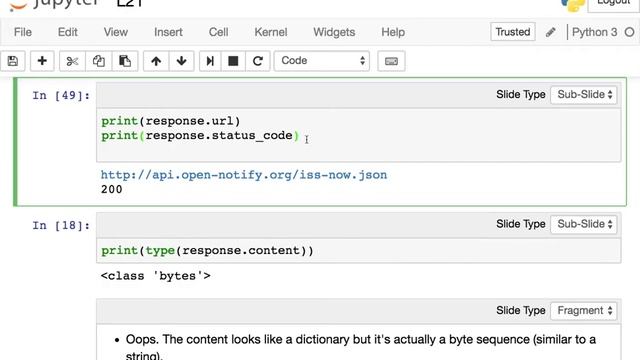
Task: Restart the kernel with the circular arrow icon
Action: 258,61
